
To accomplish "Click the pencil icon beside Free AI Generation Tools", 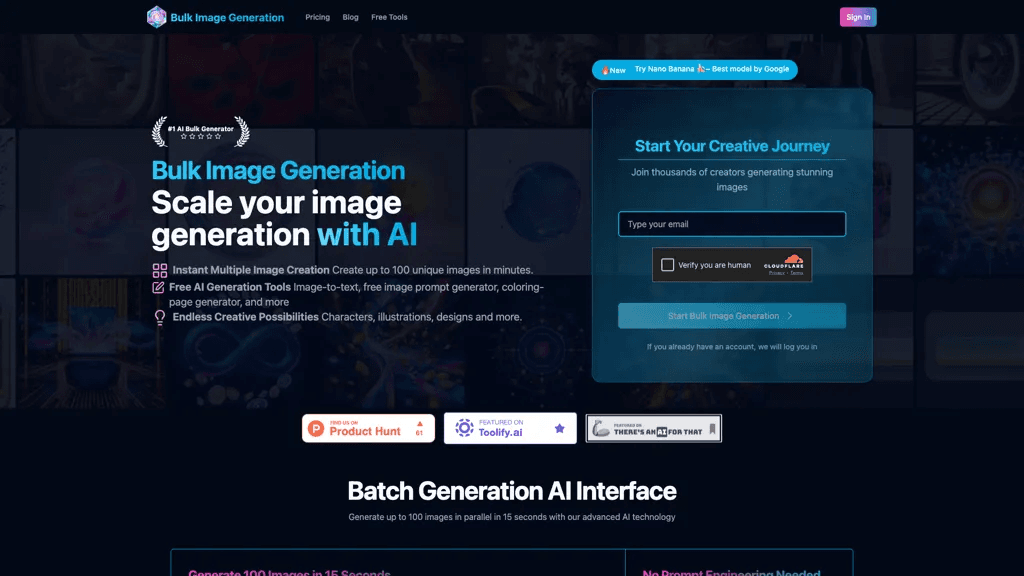I will tap(158, 287).
